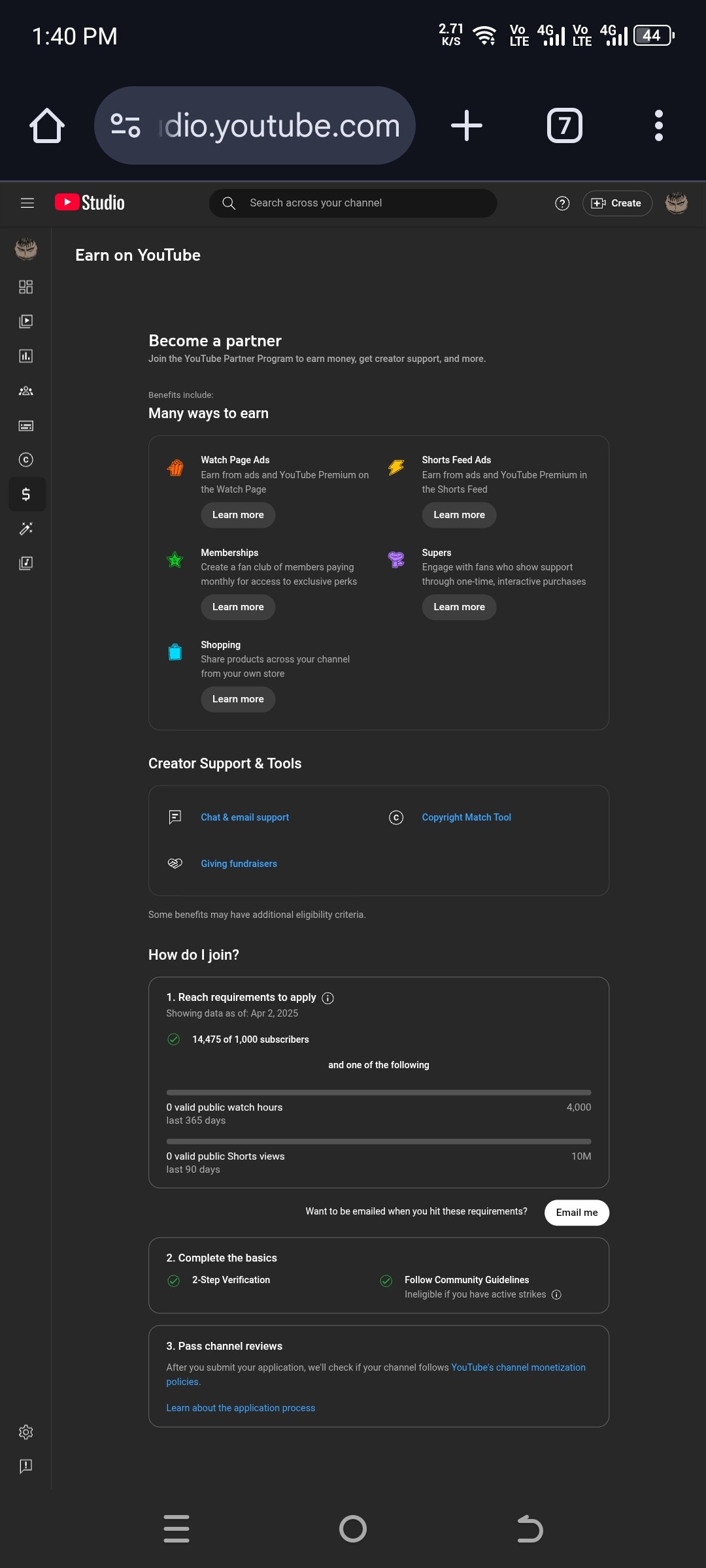Open the Copyright Match Tool link
The width and height of the screenshot is (706, 1568).
click(467, 817)
